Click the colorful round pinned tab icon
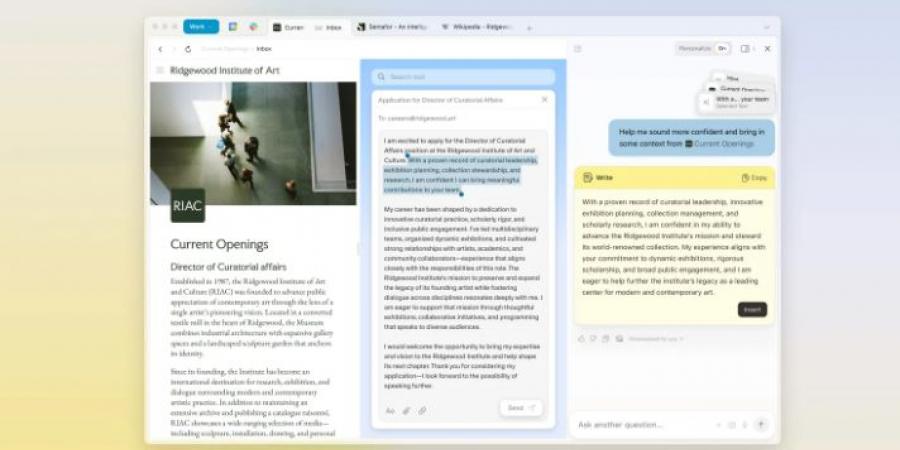This screenshot has height=450, width=900. 253,26
